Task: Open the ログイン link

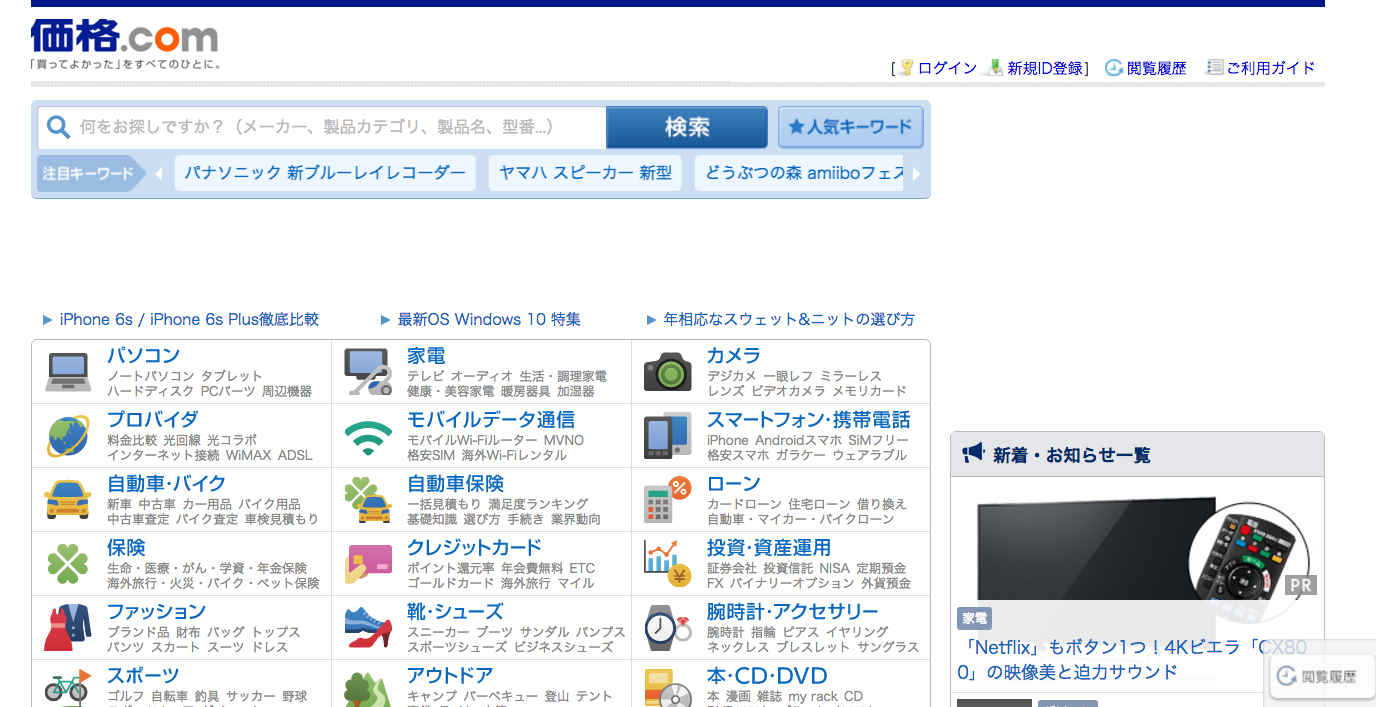Action: tap(947, 68)
